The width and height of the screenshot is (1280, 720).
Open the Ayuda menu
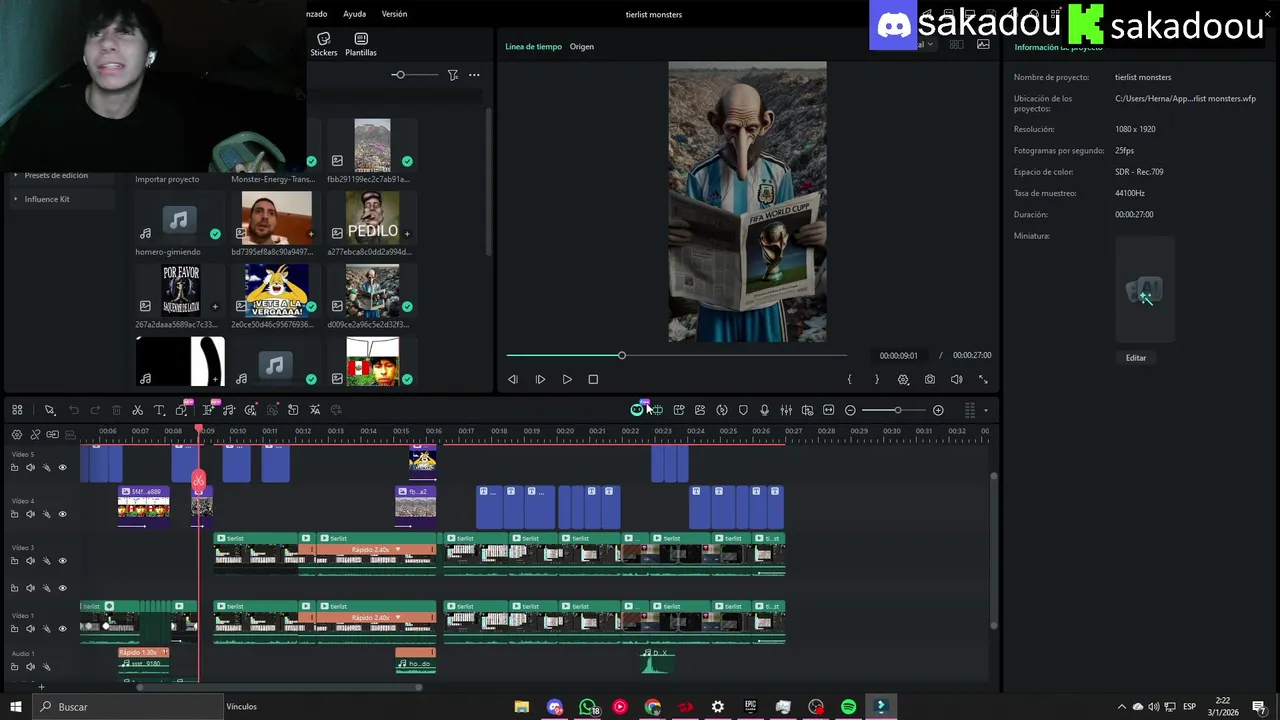(354, 14)
